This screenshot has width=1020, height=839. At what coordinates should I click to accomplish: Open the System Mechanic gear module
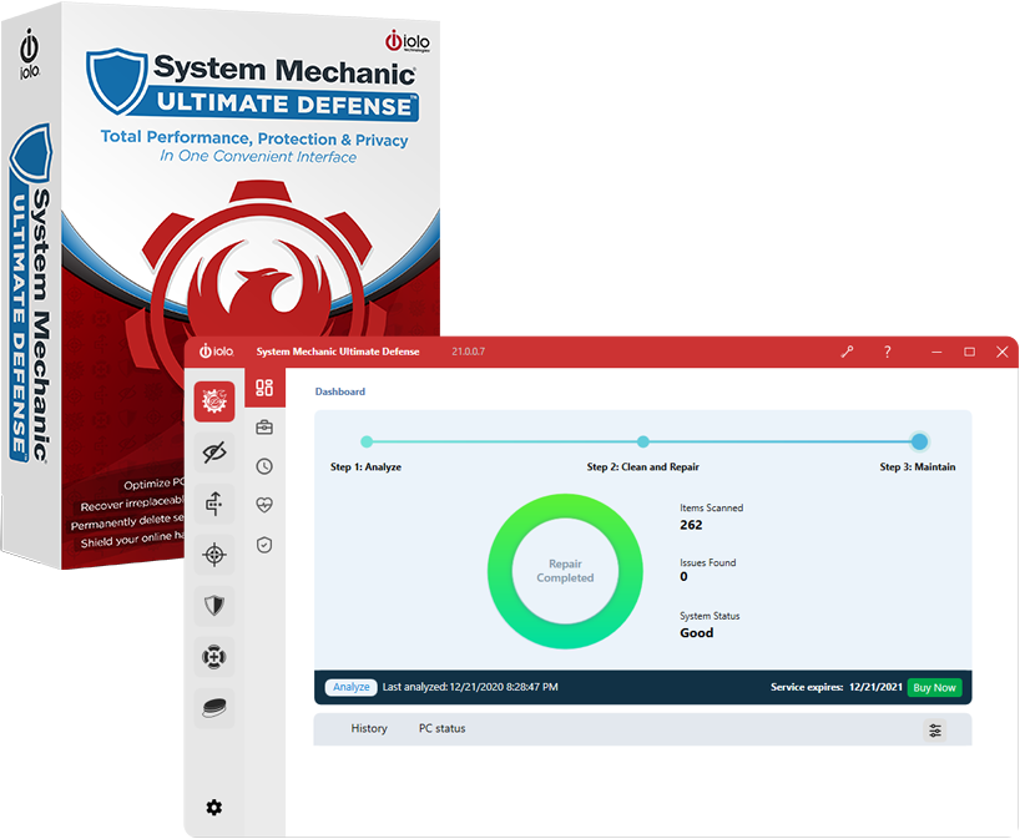tap(214, 401)
